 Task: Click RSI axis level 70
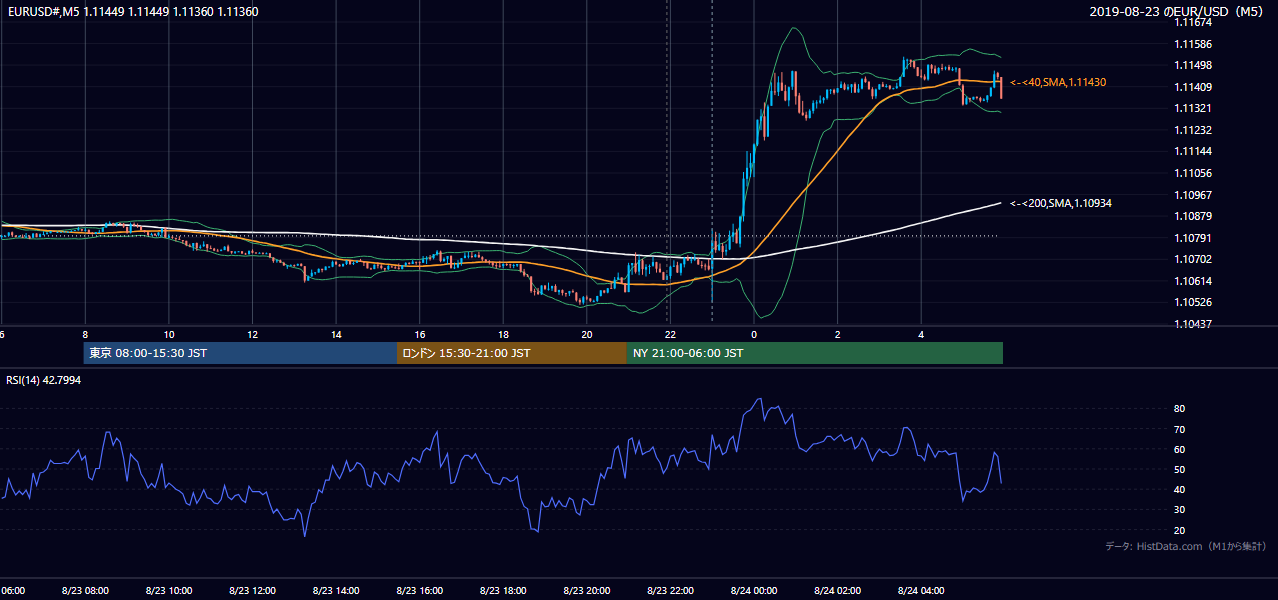pyautogui.click(x=1180, y=429)
